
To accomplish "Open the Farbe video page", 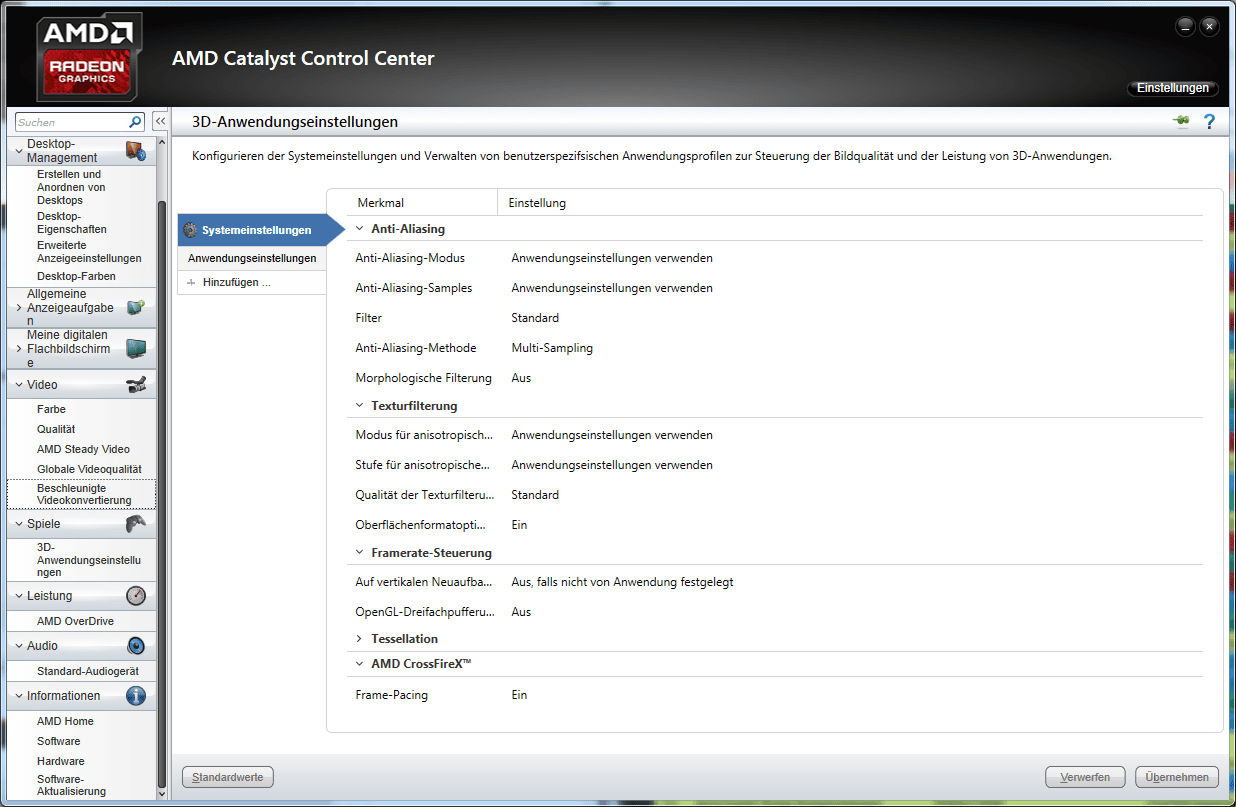I will click(x=51, y=409).
